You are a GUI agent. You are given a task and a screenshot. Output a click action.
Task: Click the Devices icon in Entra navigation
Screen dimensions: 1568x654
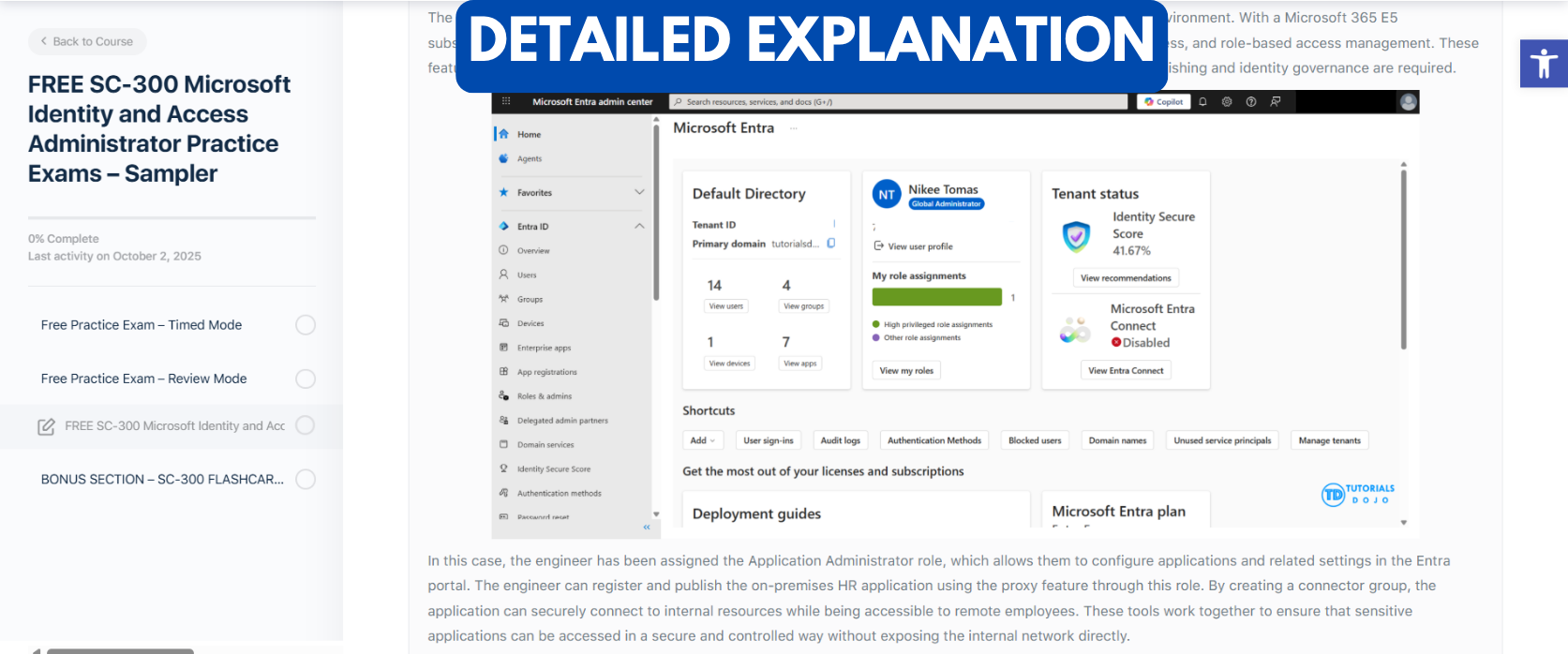(x=504, y=323)
